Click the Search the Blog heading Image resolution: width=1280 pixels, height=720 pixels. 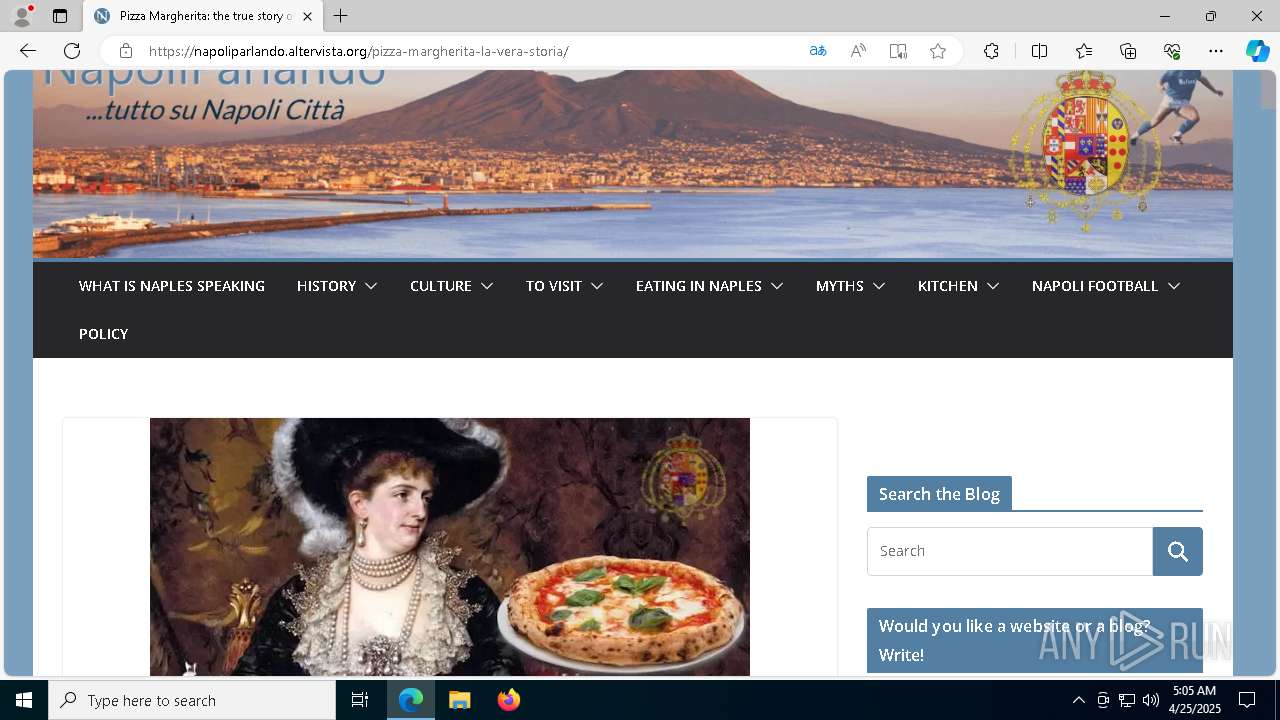[939, 494]
